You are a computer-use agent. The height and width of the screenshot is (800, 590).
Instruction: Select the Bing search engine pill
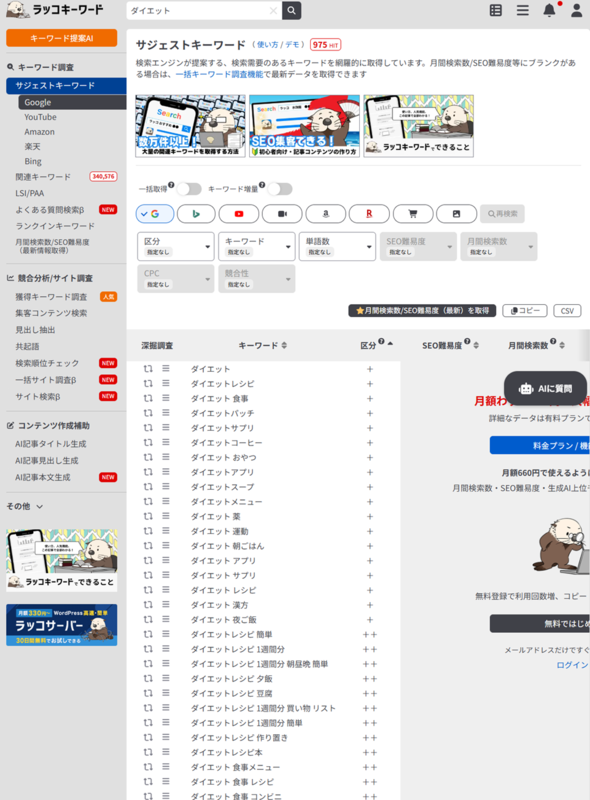(x=196, y=214)
